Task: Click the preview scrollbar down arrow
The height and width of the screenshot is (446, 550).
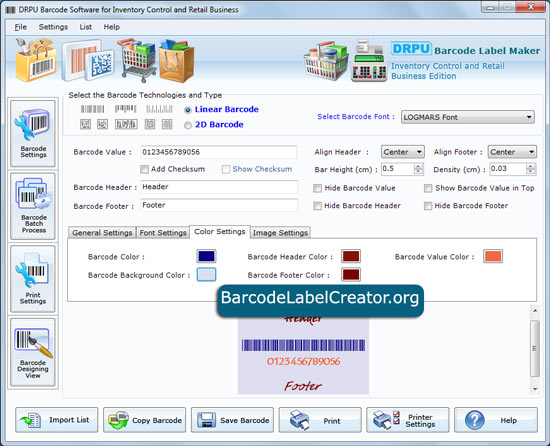Action: (535, 388)
